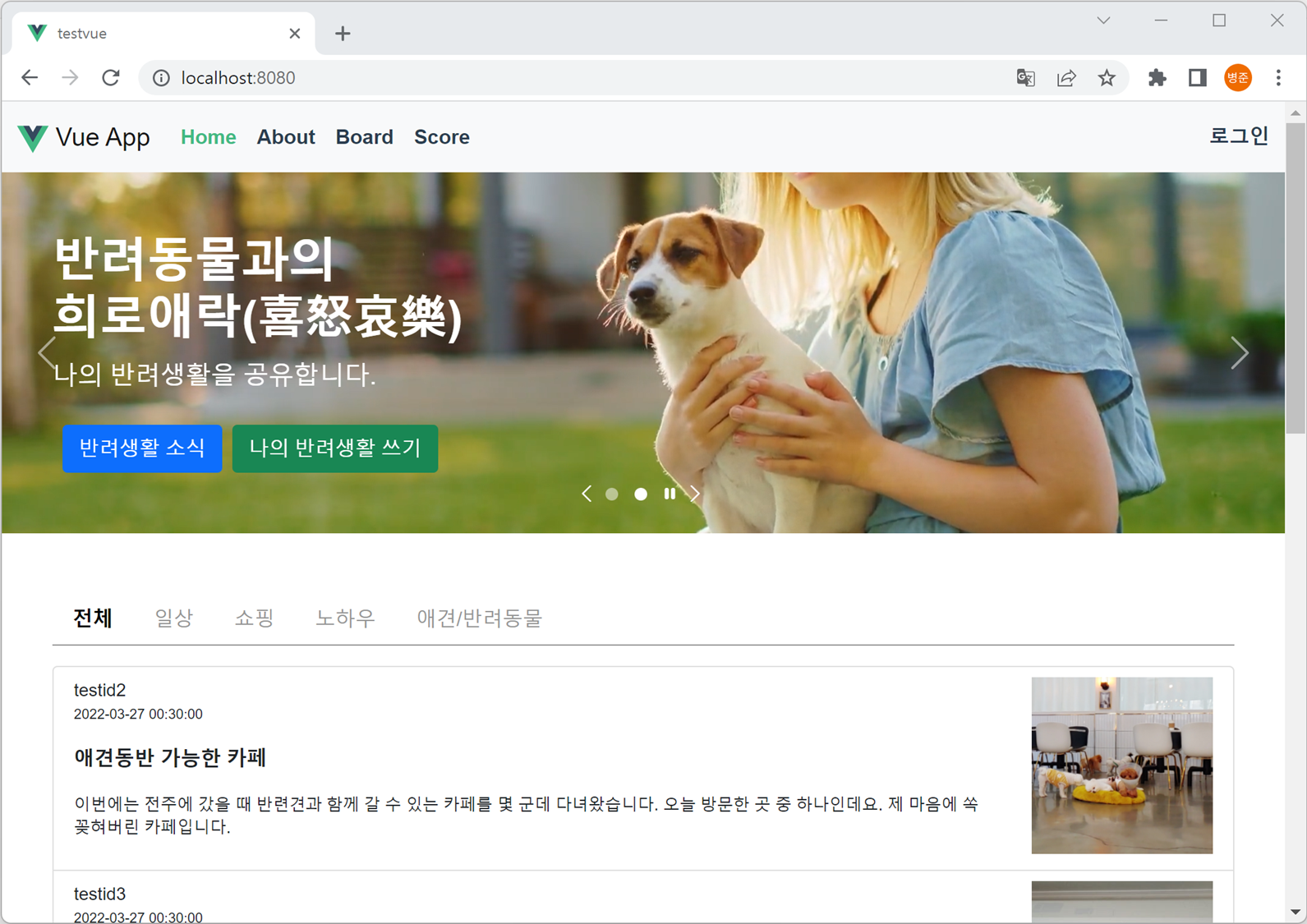Image resolution: width=1307 pixels, height=924 pixels.
Task: Click the author name testid3
Action: (x=99, y=894)
